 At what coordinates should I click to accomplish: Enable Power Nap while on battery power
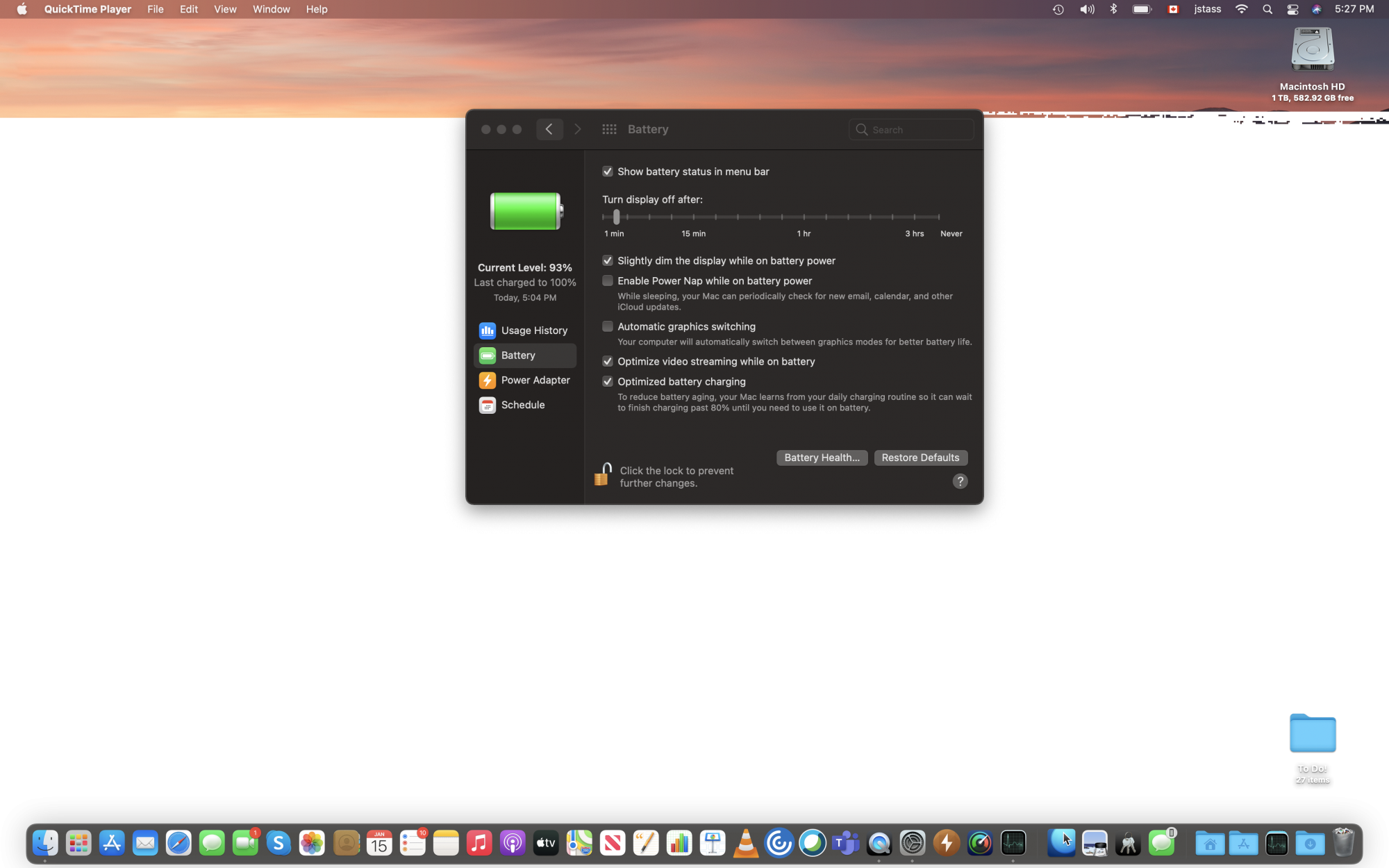pyautogui.click(x=607, y=281)
